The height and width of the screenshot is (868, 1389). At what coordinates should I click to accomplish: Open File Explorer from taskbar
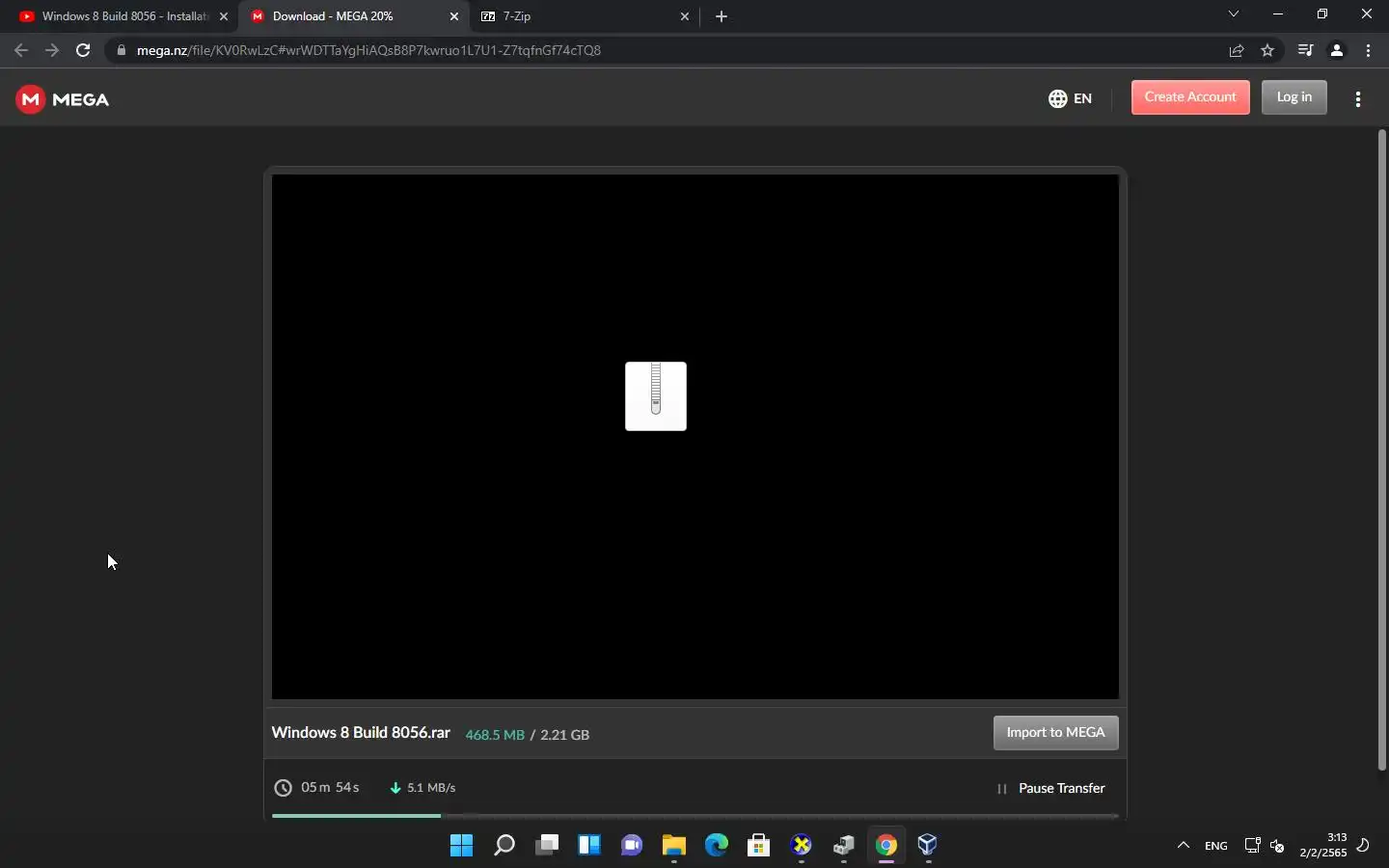pos(674,846)
